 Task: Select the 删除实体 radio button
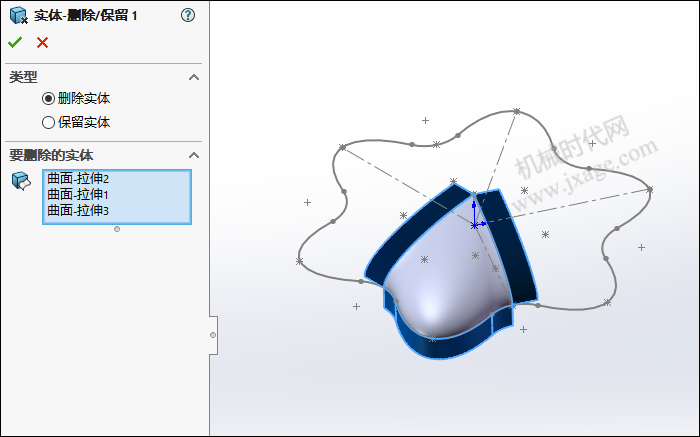[x=48, y=98]
